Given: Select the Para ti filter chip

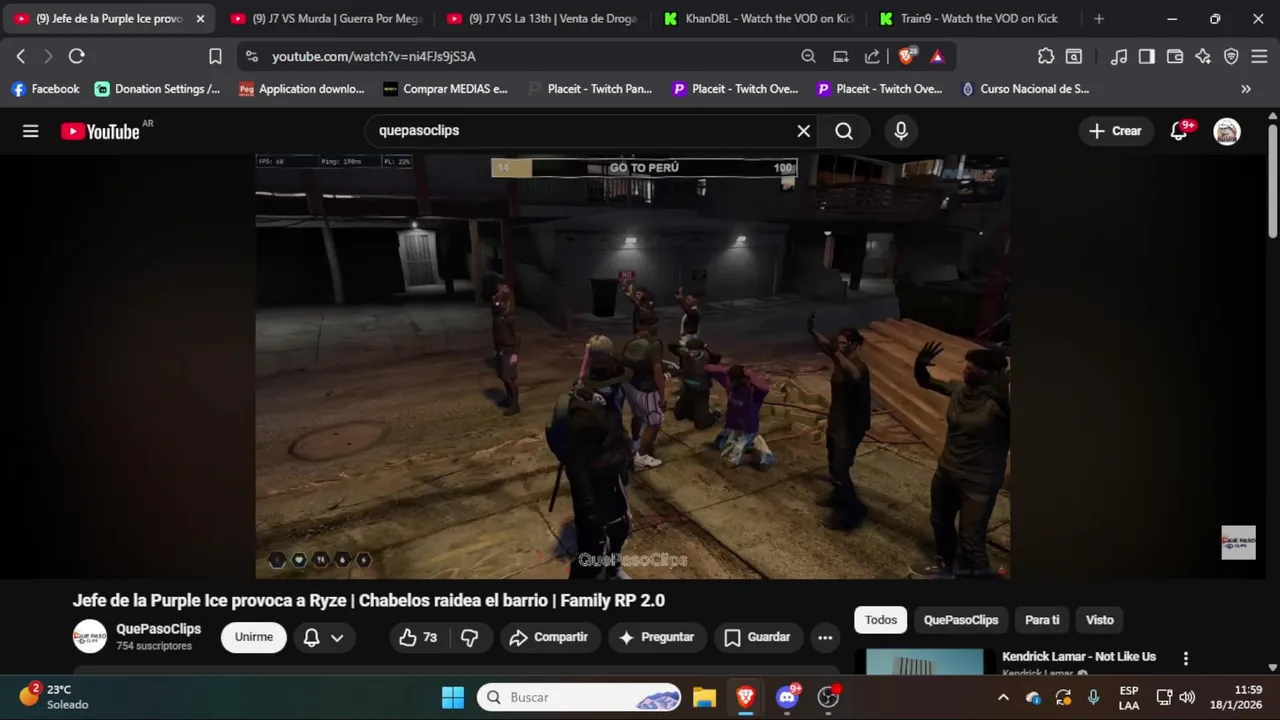Looking at the screenshot, I should (x=1042, y=620).
